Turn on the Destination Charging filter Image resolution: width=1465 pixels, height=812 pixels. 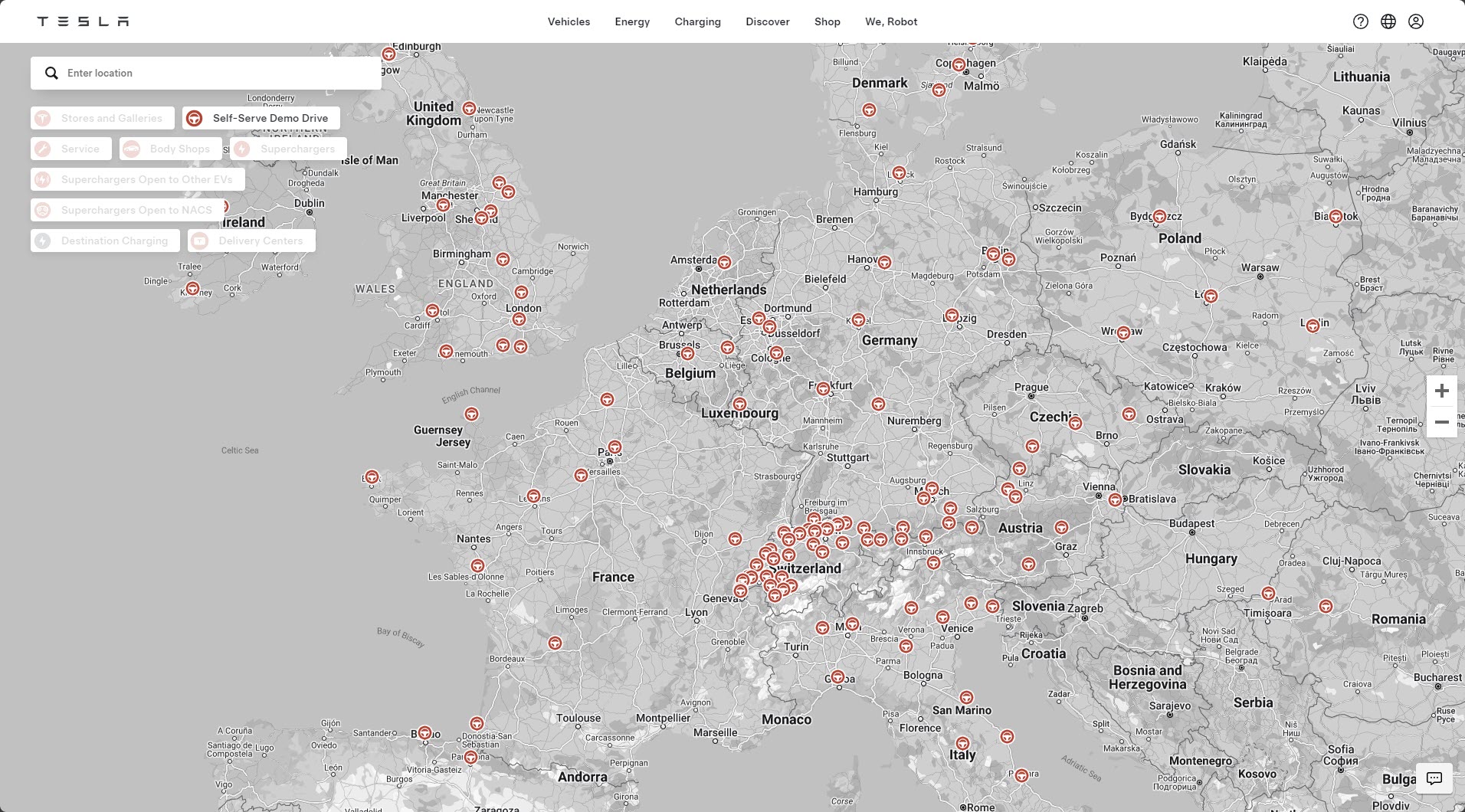[x=105, y=241]
